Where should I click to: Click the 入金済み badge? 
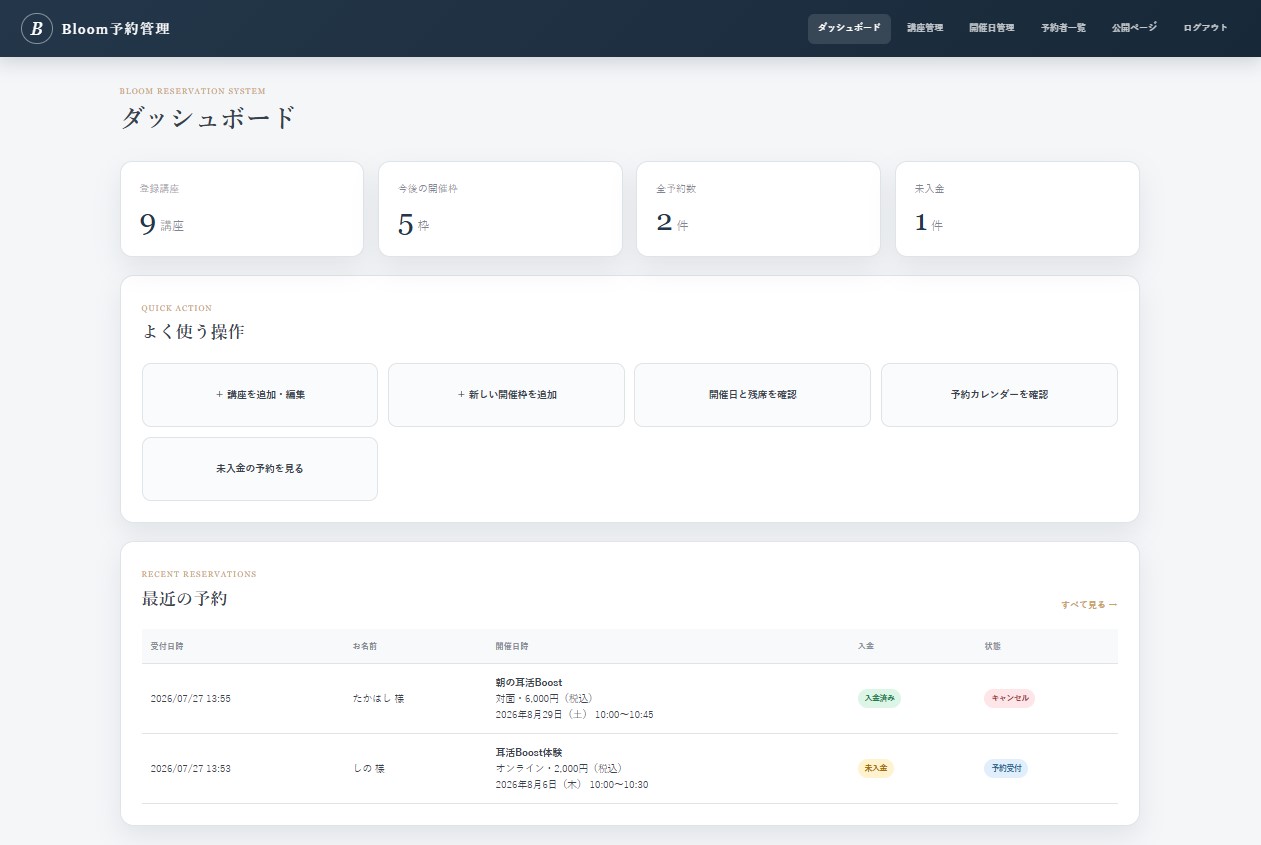[879, 698]
